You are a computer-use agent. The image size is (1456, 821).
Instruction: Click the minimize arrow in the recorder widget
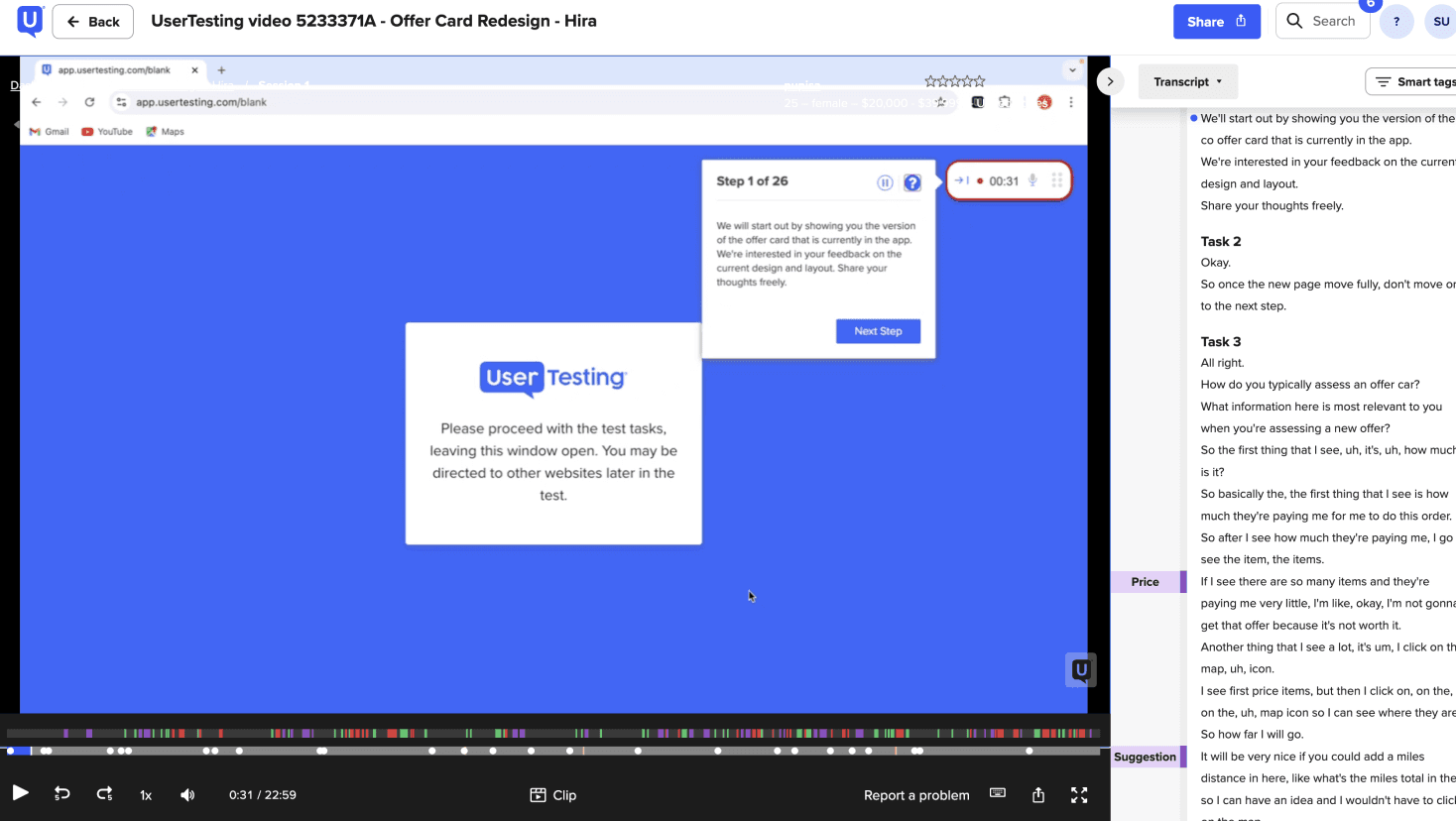tap(961, 180)
